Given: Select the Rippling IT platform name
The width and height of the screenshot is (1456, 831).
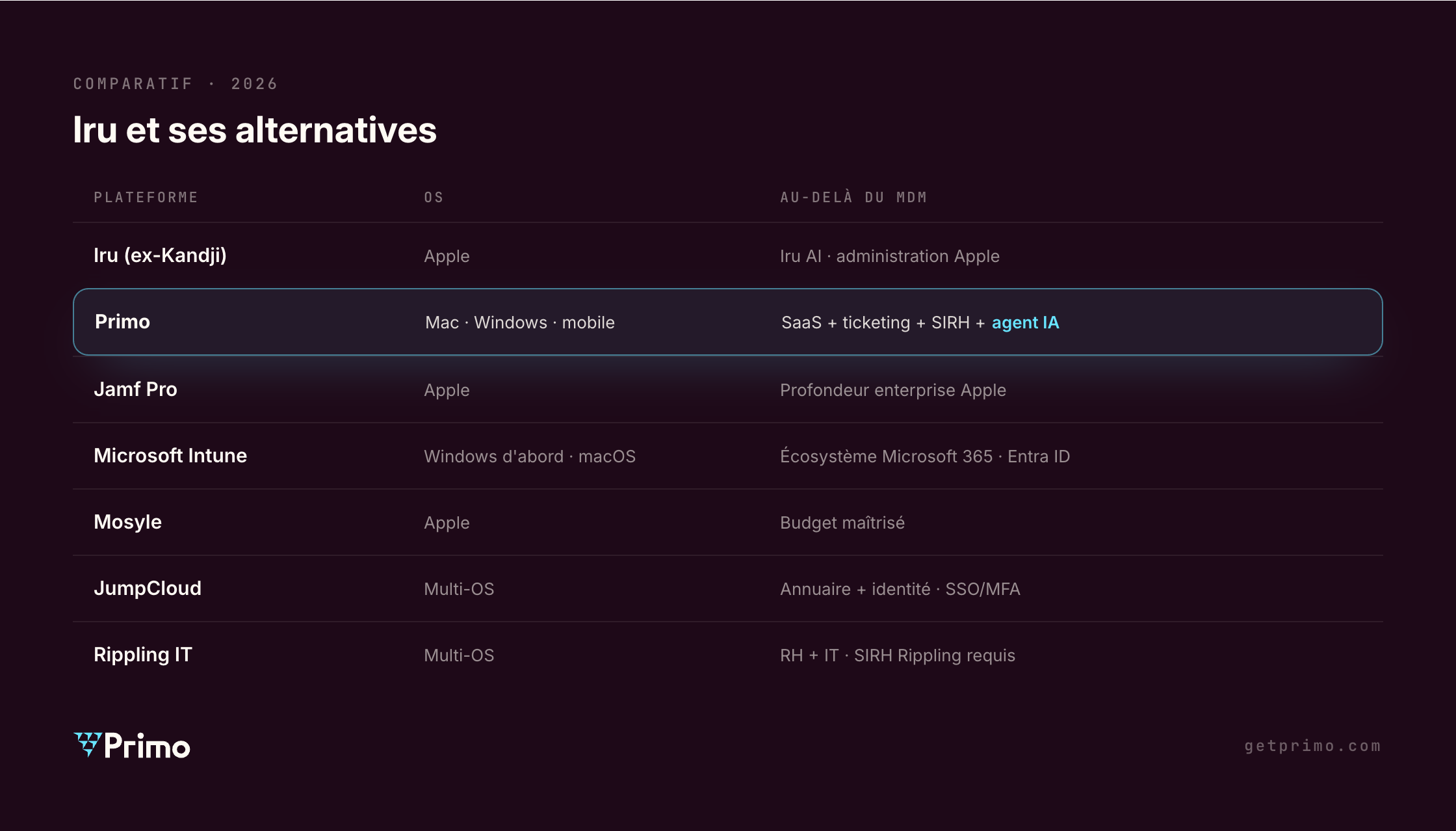Looking at the screenshot, I should 143,655.
